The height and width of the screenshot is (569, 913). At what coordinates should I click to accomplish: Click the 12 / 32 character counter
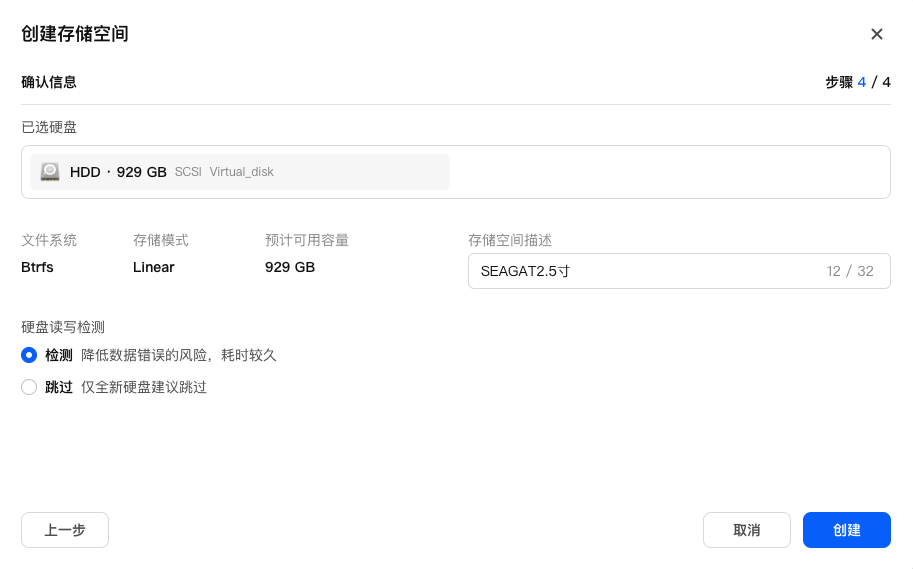[850, 271]
